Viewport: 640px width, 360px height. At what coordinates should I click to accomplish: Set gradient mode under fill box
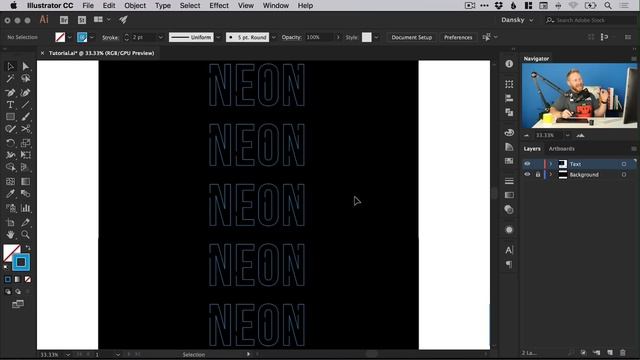click(x=18, y=279)
